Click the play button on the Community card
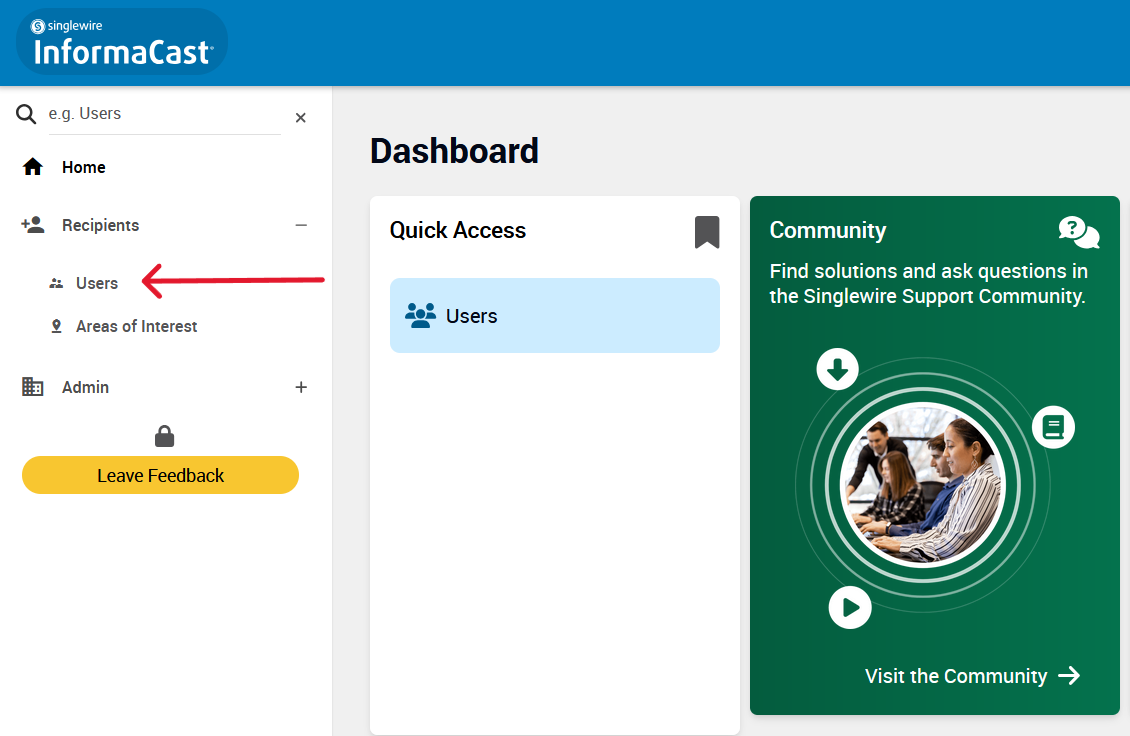1130x736 pixels. (x=850, y=607)
